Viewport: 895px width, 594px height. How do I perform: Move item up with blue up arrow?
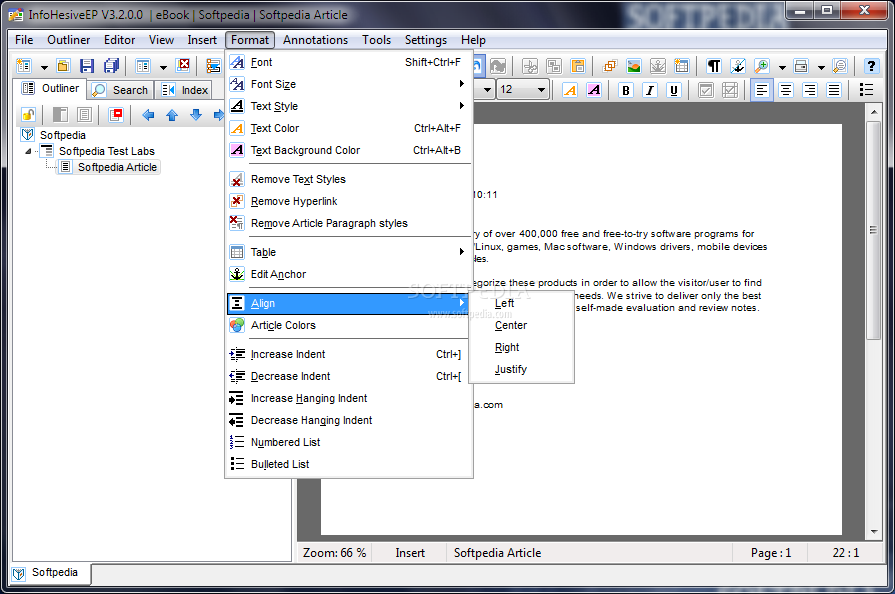click(172, 115)
